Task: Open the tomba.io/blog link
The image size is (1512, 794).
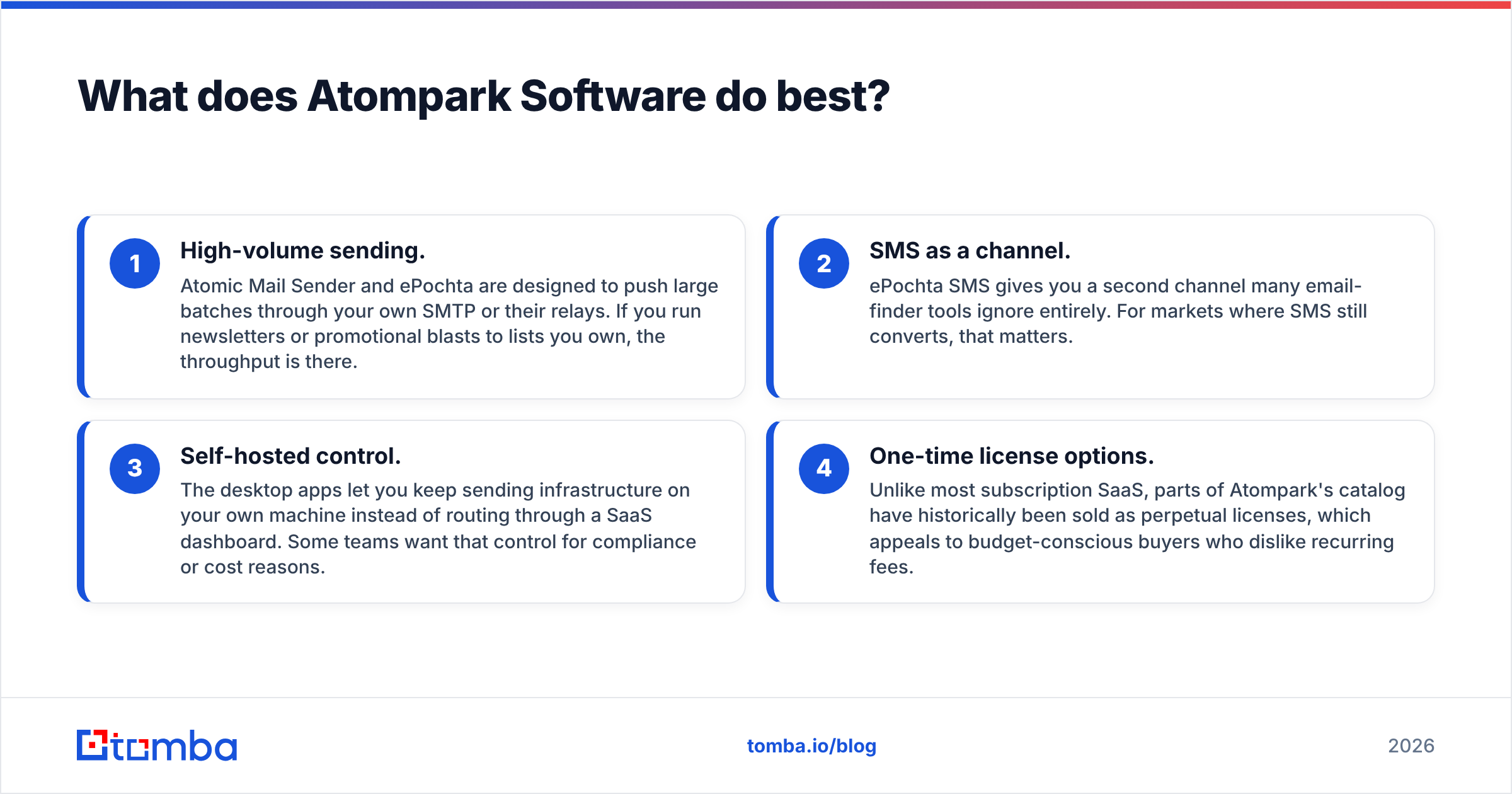Action: (x=811, y=746)
